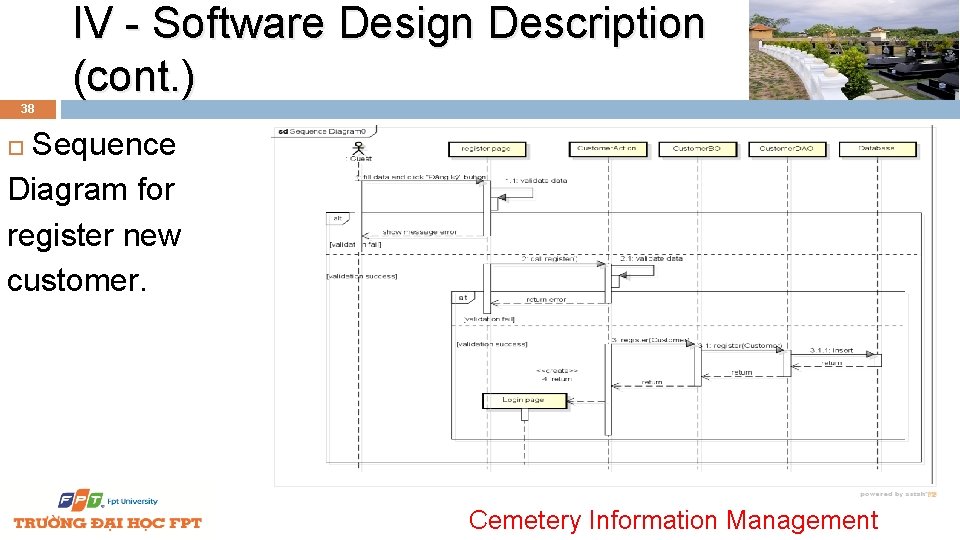This screenshot has height=540, width=960.
Task: Click the "1.1: validate data" message label
Action: (x=536, y=181)
